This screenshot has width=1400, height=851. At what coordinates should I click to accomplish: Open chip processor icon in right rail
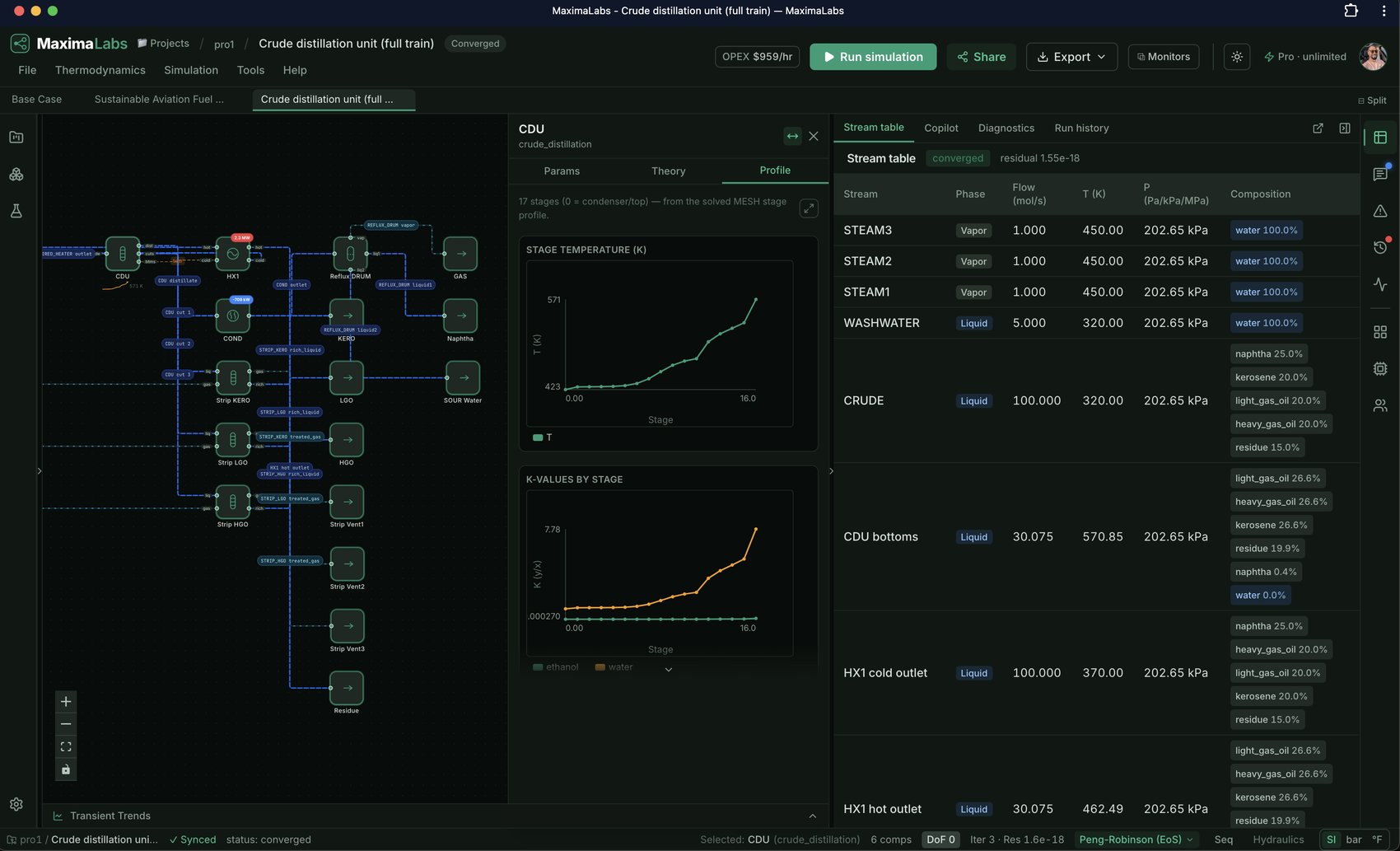click(x=1380, y=369)
